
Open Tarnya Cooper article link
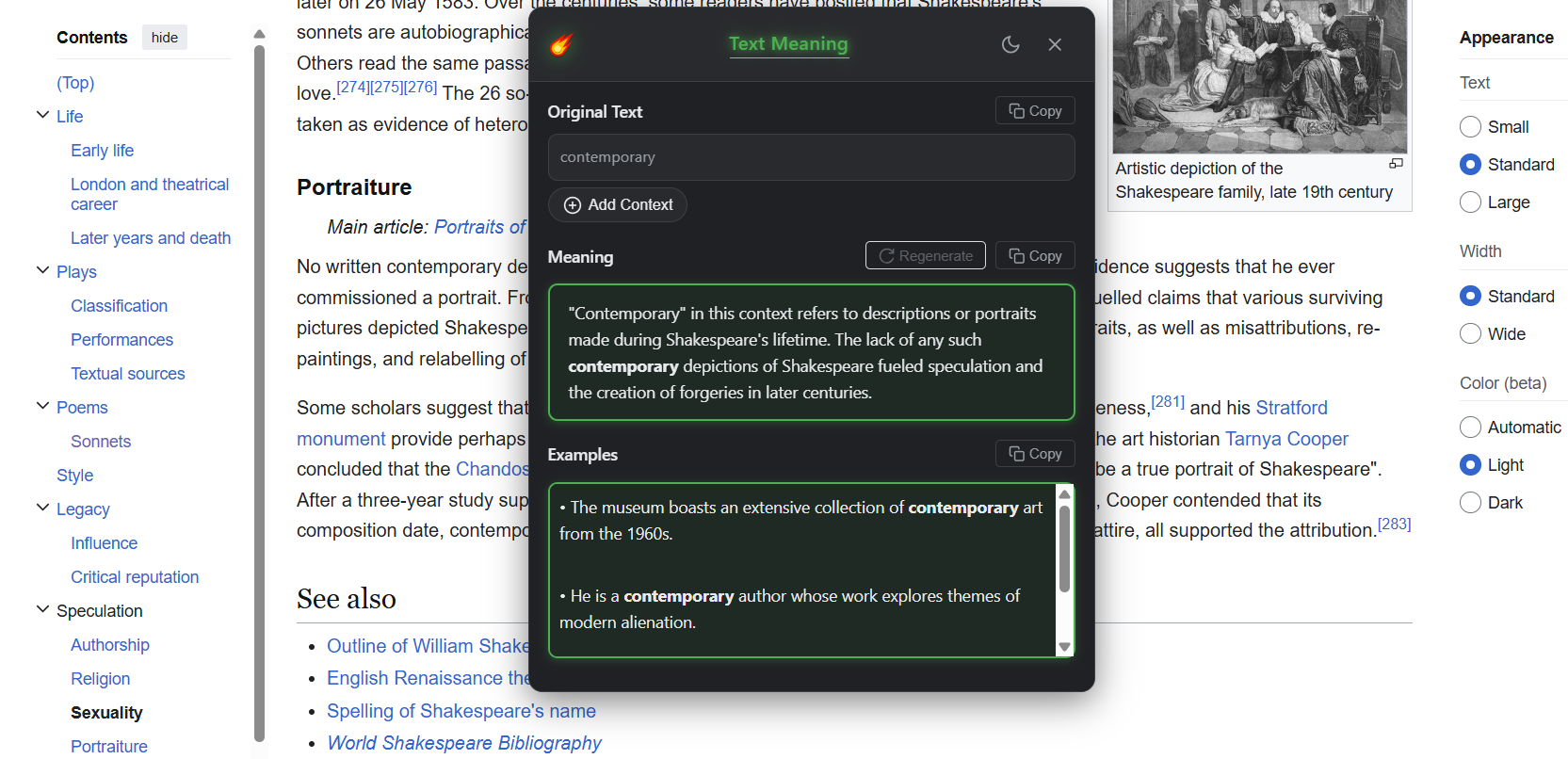[x=1286, y=439]
